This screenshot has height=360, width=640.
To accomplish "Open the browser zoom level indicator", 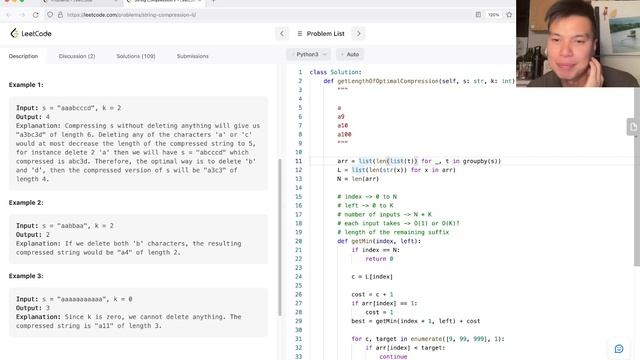I will (x=493, y=15).
